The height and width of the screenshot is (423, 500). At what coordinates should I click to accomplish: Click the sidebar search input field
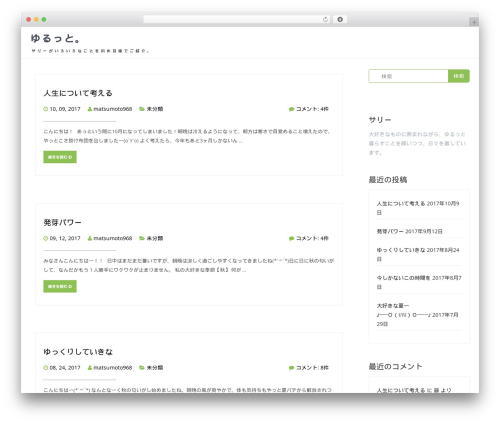coord(408,76)
